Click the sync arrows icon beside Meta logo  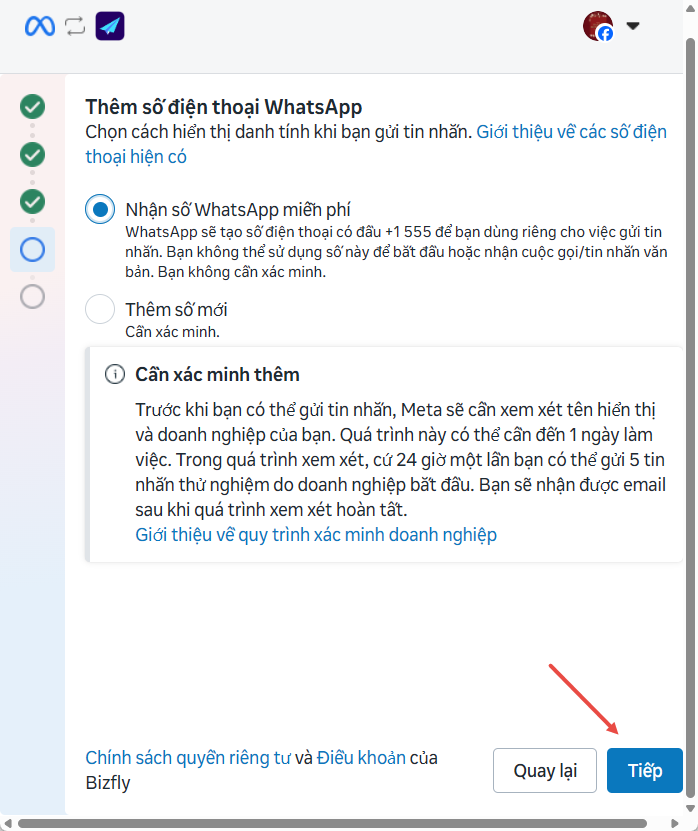point(75,26)
